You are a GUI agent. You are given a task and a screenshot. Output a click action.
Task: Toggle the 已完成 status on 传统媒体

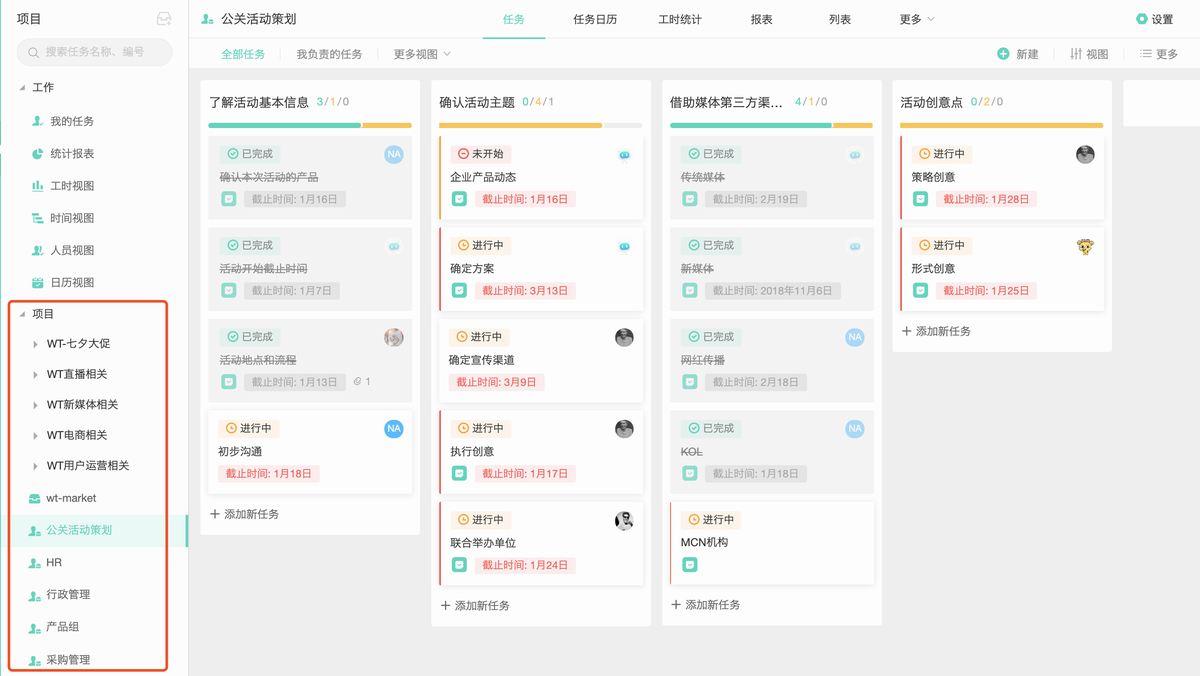coord(711,154)
